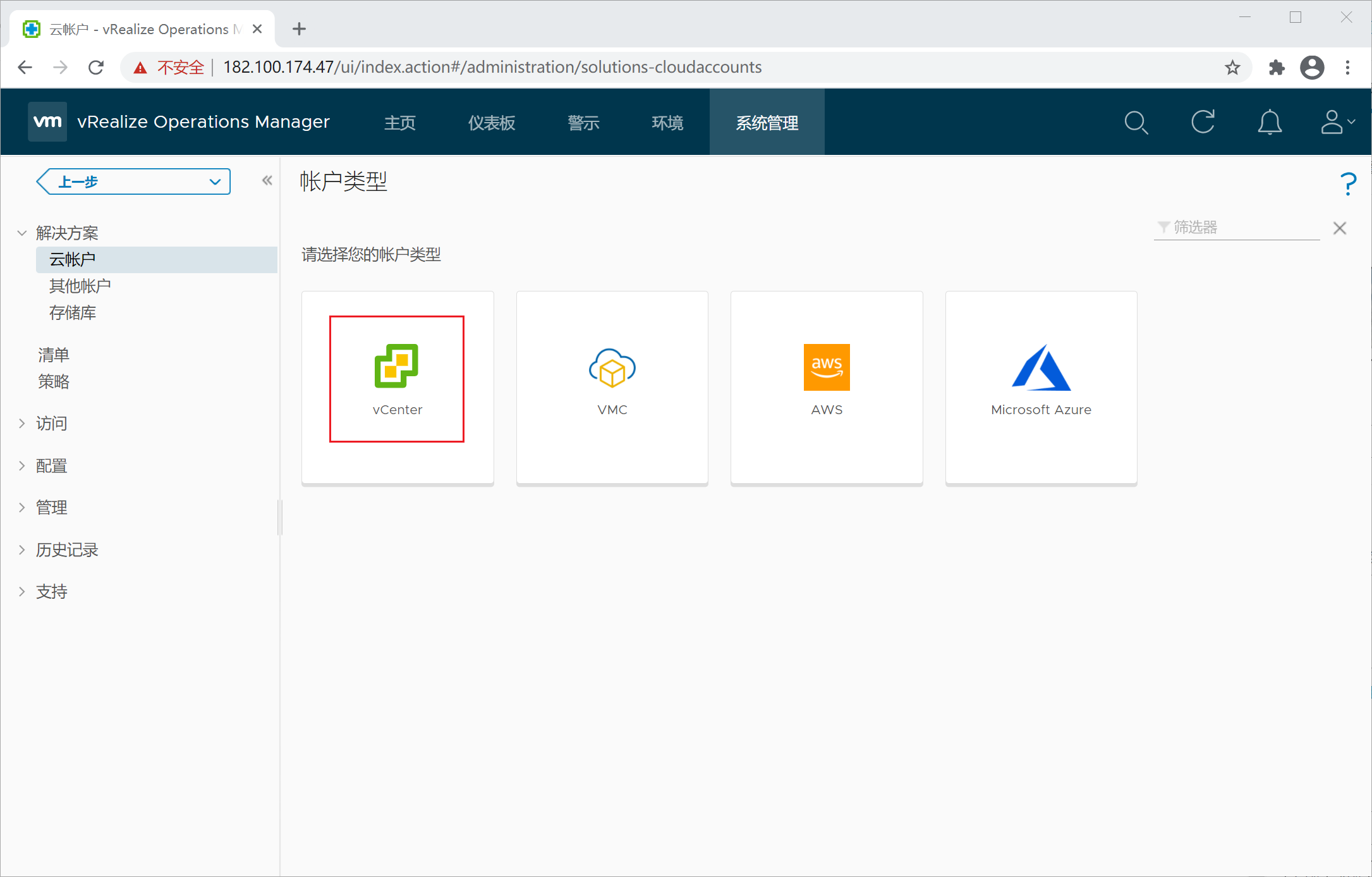Click the refresh icon in vRealize header
Viewport: 1372px width, 877px height.
1203,122
